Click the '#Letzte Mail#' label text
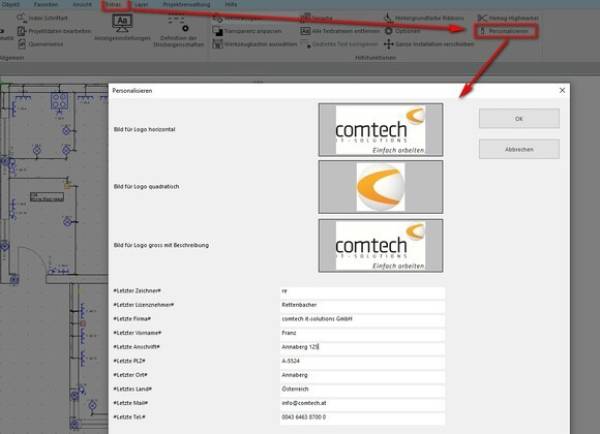The height and width of the screenshot is (434, 600). pyautogui.click(x=130, y=403)
